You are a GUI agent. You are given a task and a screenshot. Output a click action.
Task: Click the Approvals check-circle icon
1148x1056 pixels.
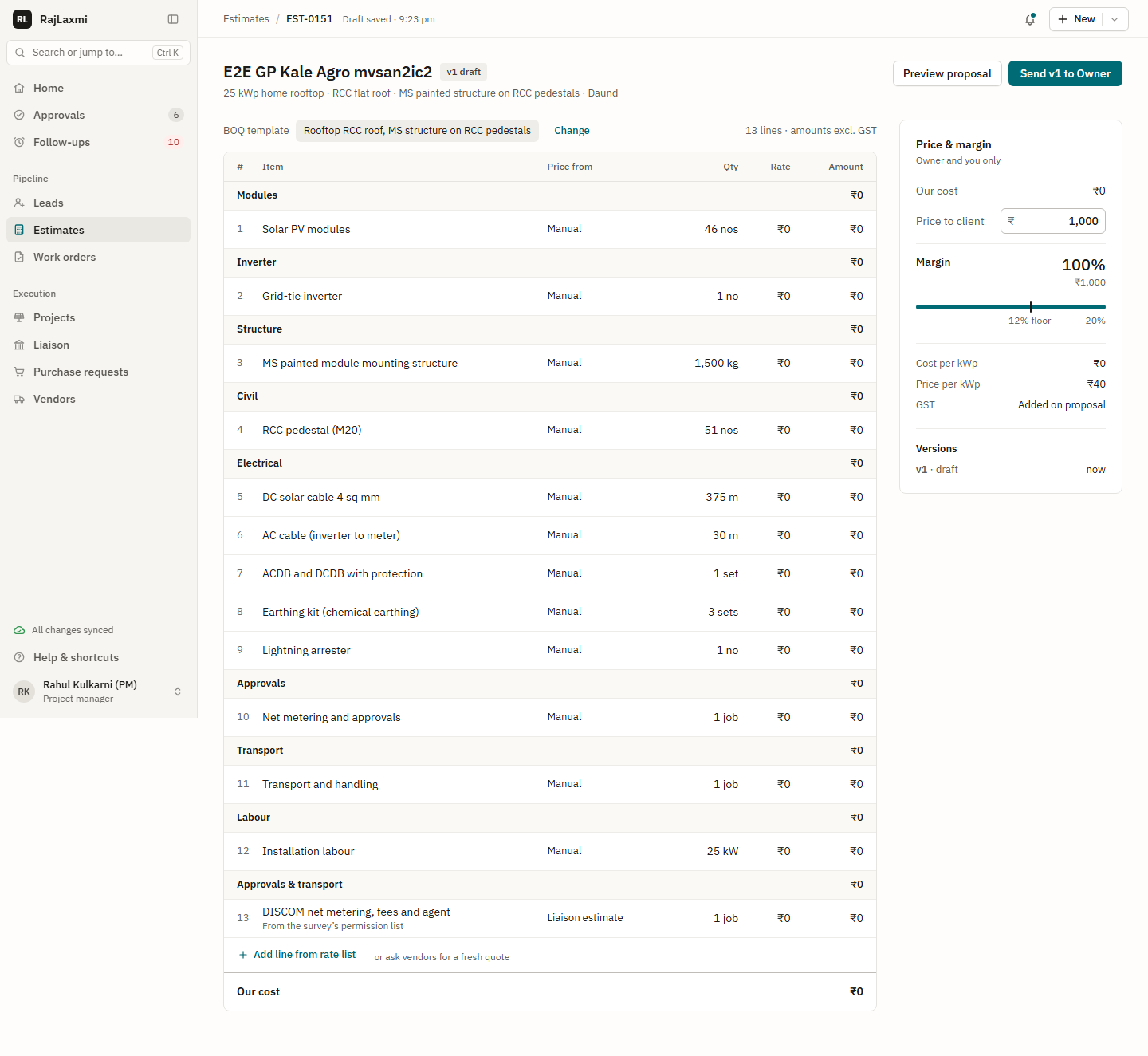19,115
